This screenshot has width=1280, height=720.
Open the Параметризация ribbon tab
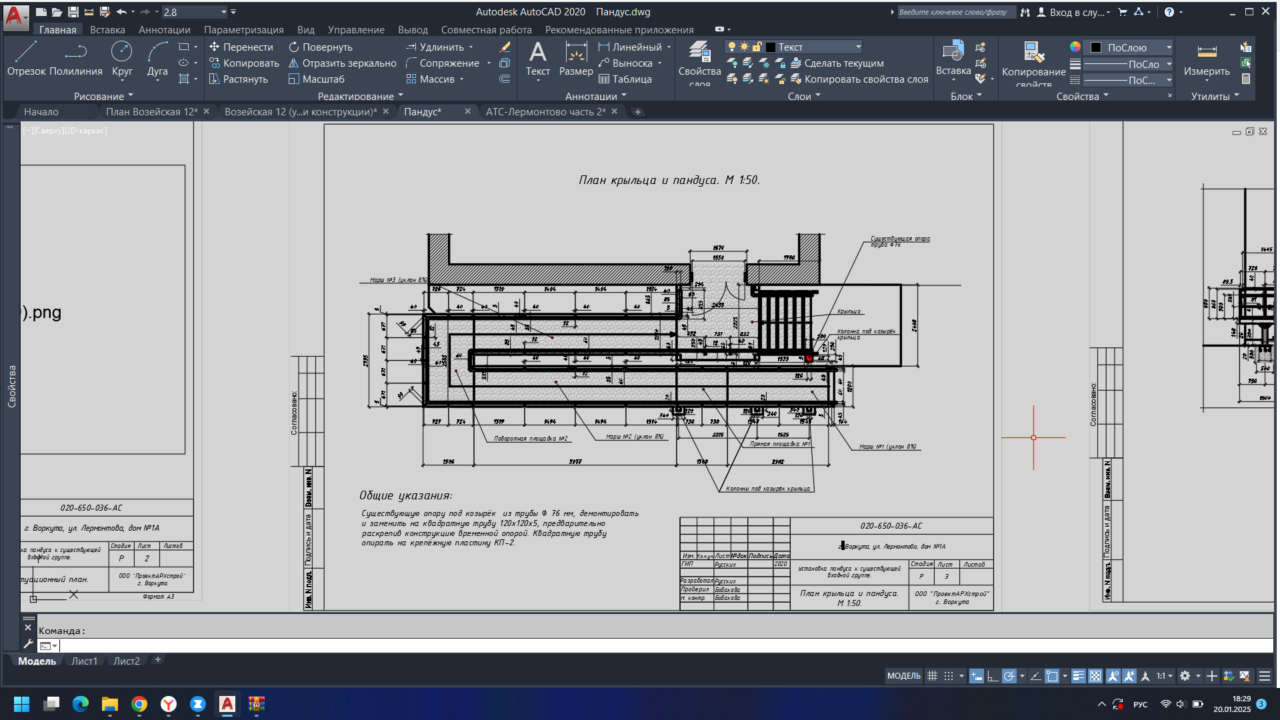click(244, 30)
